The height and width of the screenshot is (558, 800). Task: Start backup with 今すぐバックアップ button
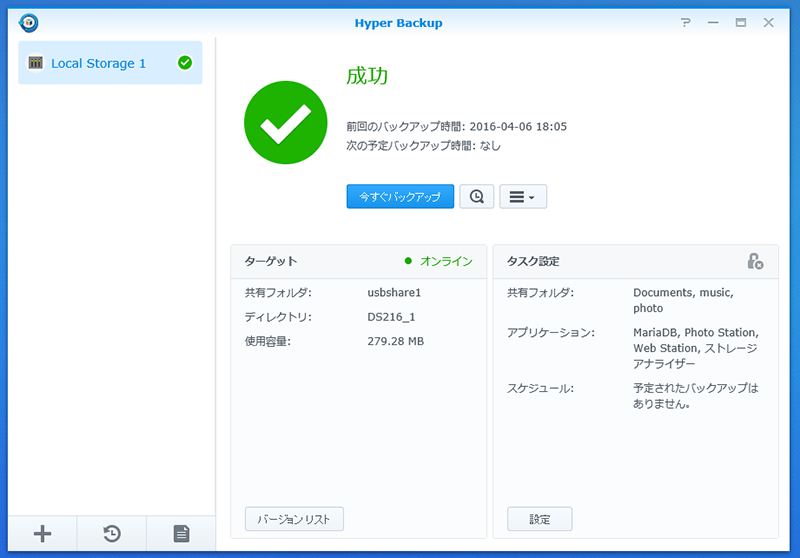tap(400, 196)
